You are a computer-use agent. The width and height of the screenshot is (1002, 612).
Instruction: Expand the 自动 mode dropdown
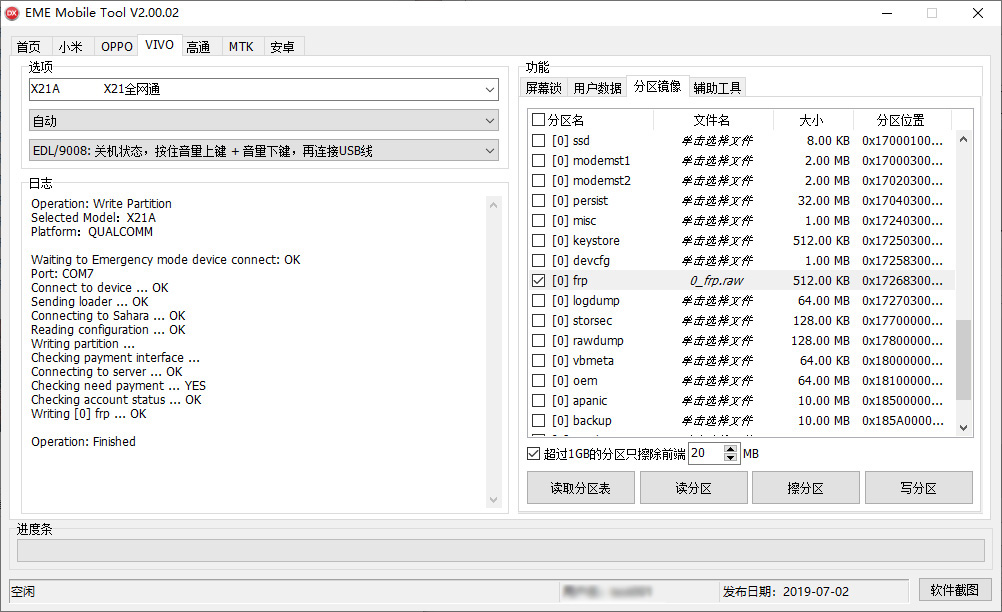tap(489, 121)
